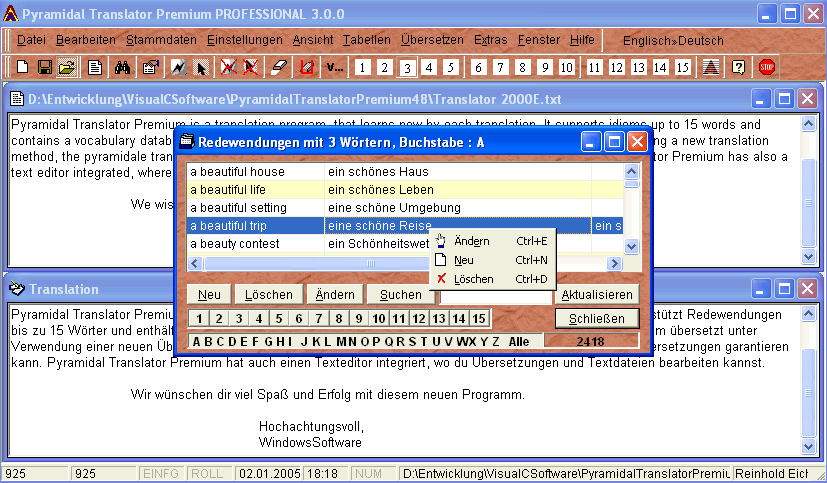Click the Translation window scroll down arrow
The image size is (827, 483).
click(x=809, y=446)
